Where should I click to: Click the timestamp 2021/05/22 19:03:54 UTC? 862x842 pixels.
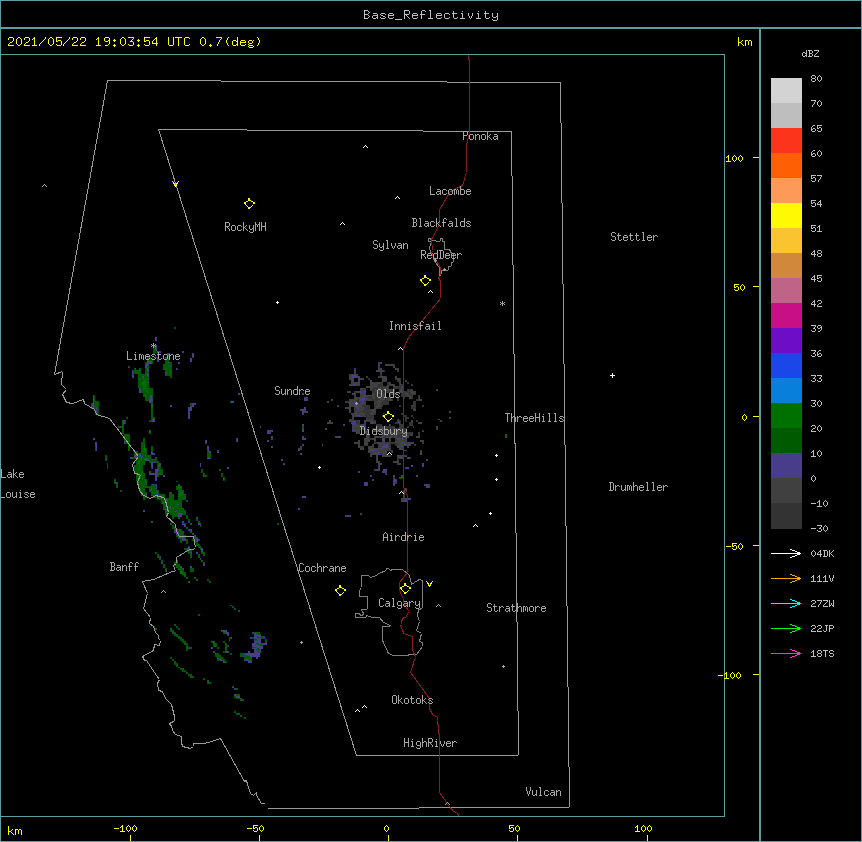(99, 42)
